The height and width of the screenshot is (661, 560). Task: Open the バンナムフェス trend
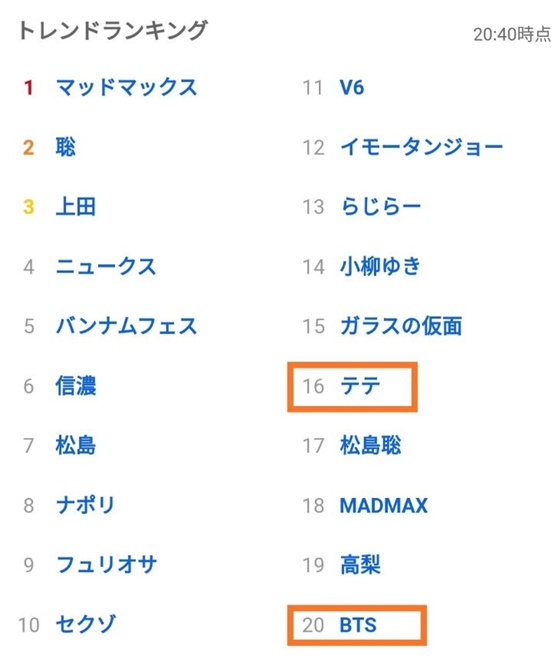tap(127, 326)
